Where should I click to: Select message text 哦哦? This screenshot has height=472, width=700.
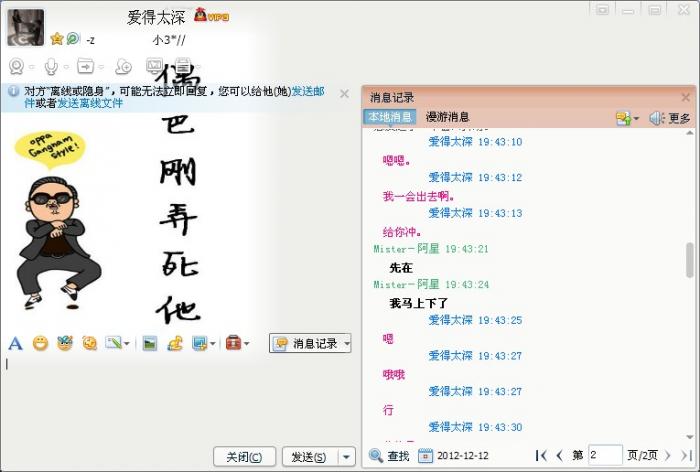tap(394, 374)
